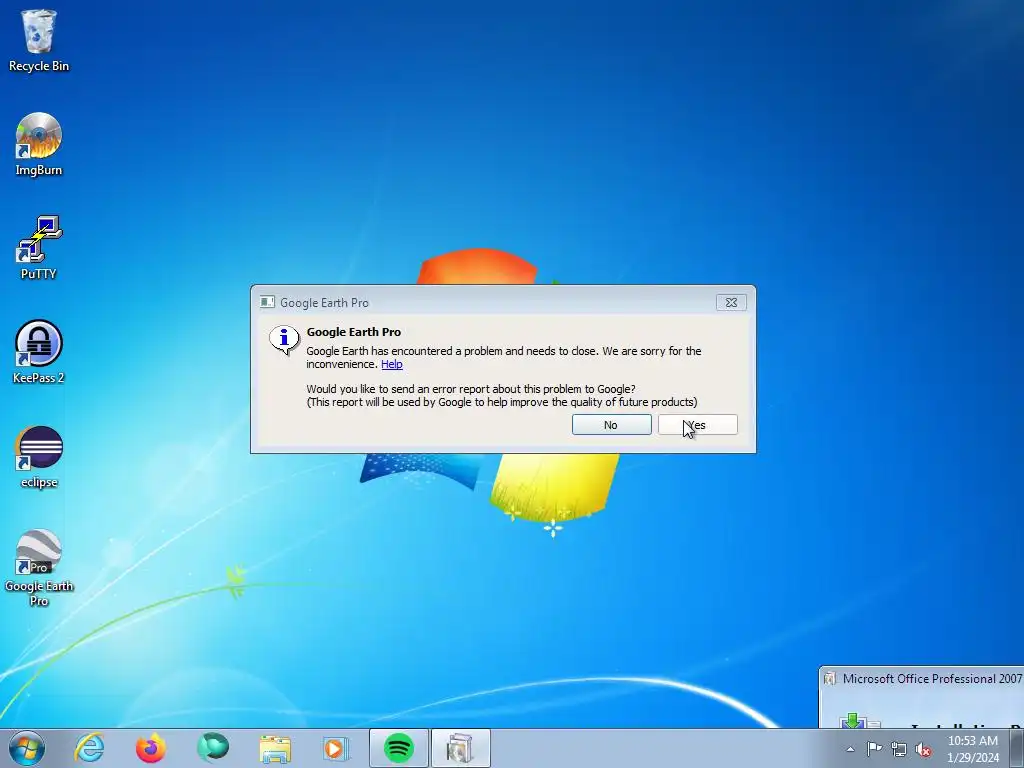Click the Google Earth Pro dialog title icon
The height and width of the screenshot is (768, 1024).
(x=267, y=302)
